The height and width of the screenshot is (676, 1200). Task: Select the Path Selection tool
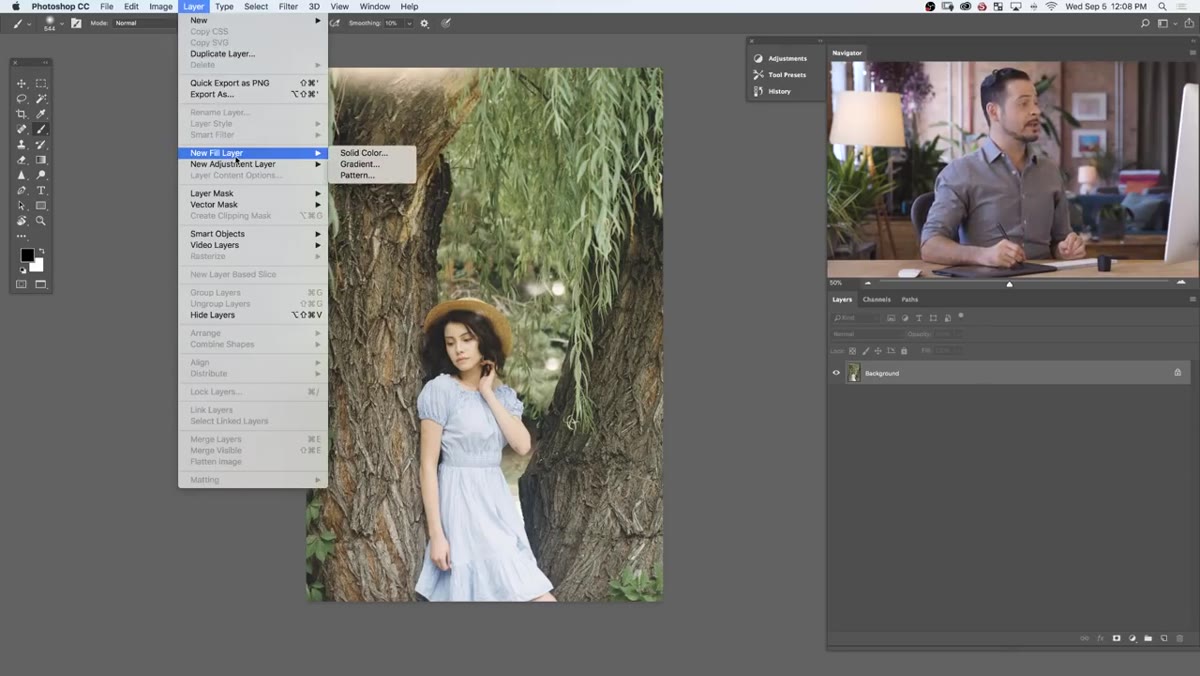tap(21, 205)
